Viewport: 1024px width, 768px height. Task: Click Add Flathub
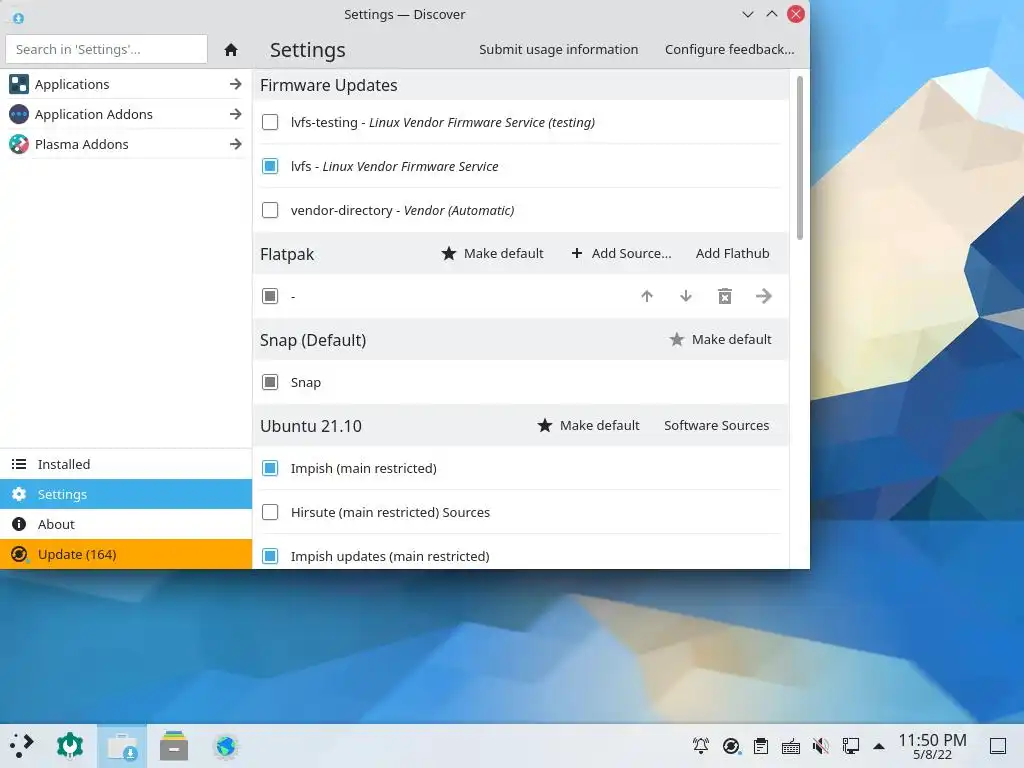(x=732, y=253)
